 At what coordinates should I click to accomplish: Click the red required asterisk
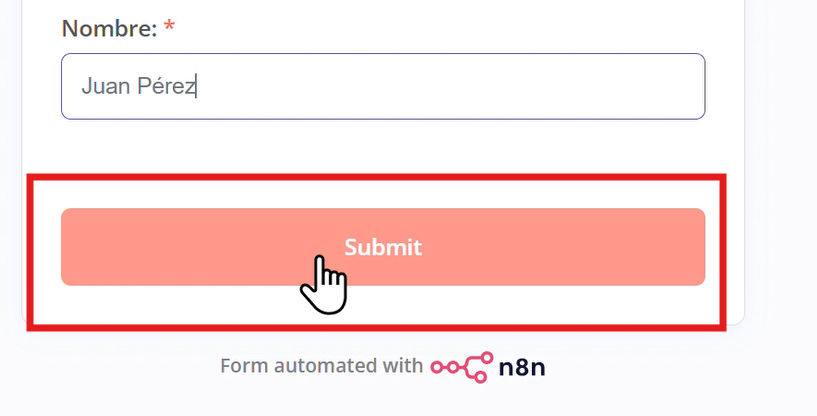169,27
